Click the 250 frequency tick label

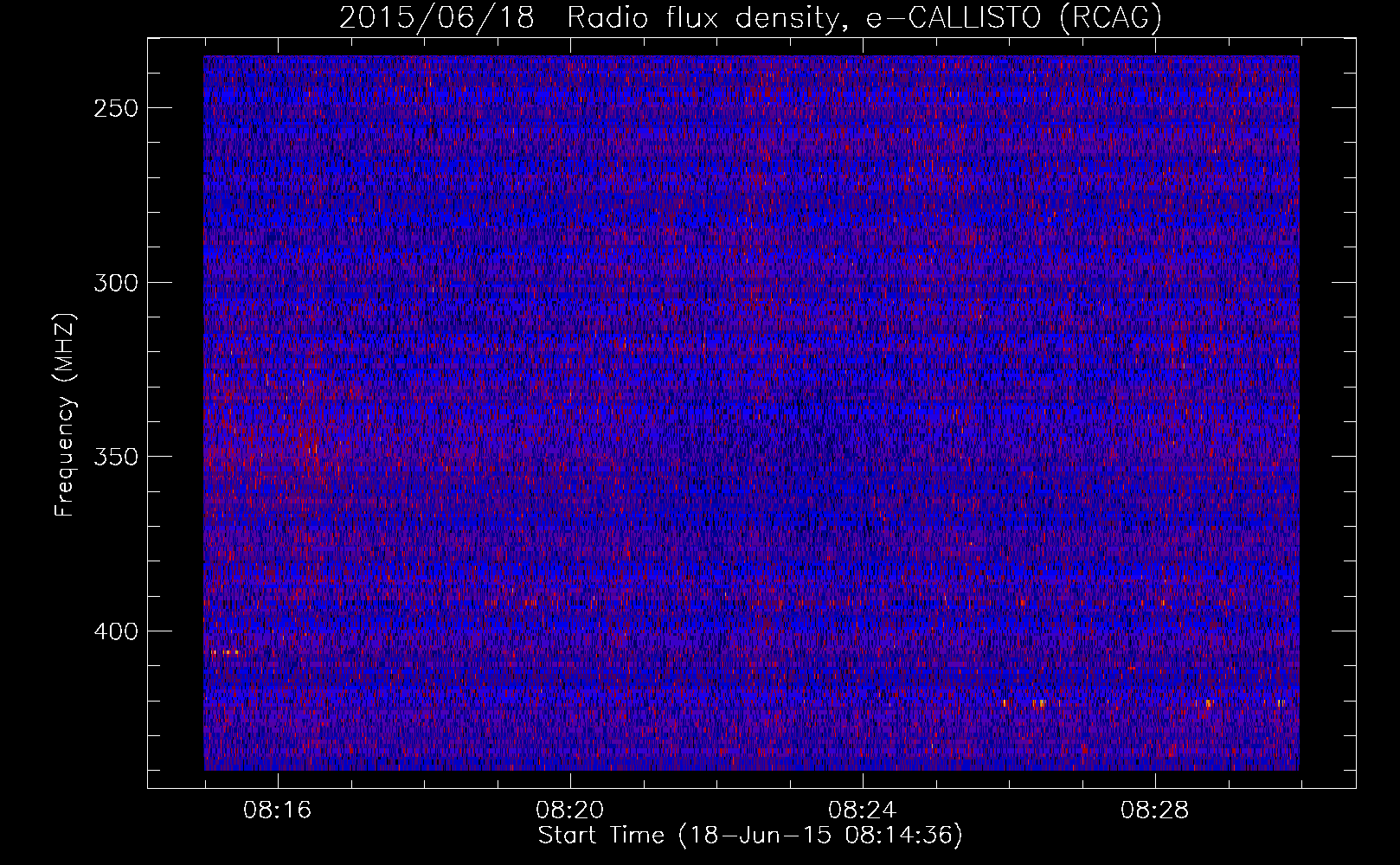pyautogui.click(x=116, y=108)
